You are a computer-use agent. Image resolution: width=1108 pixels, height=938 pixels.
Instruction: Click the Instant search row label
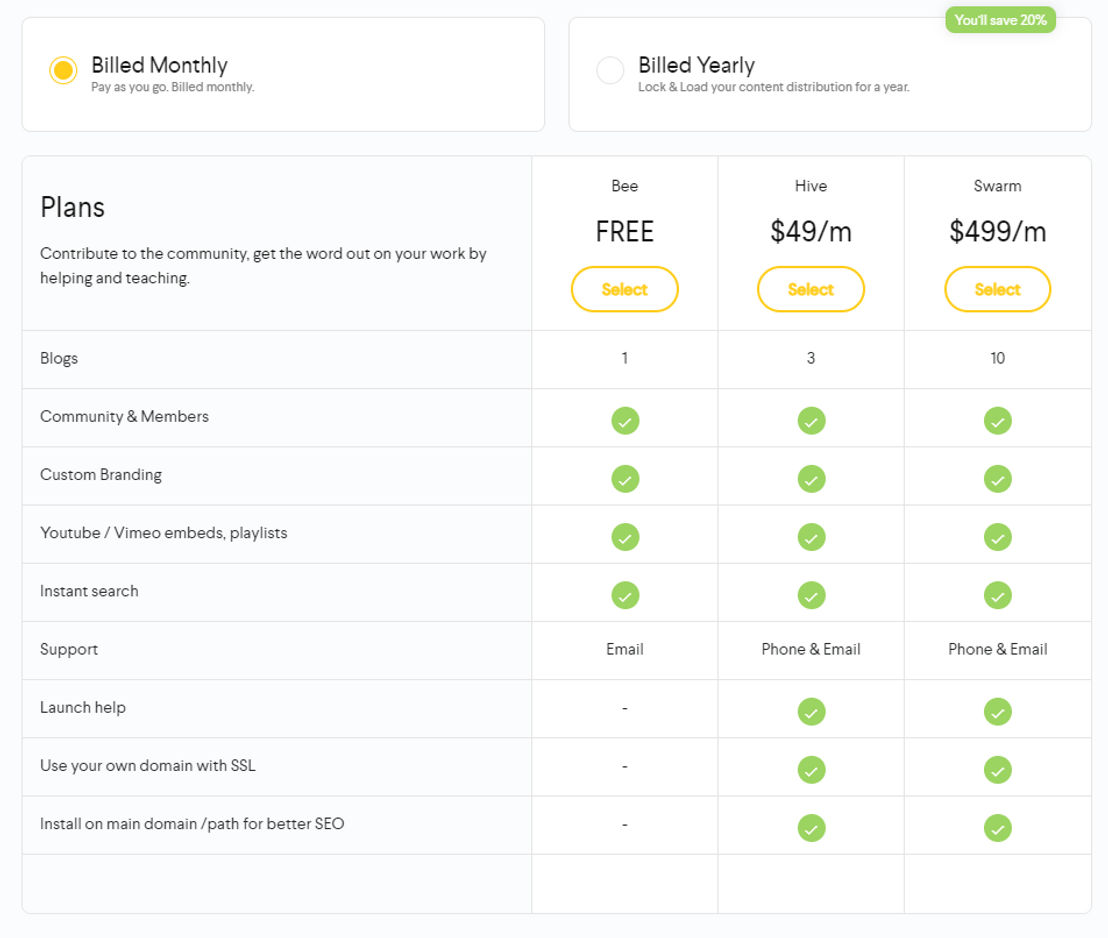[89, 591]
